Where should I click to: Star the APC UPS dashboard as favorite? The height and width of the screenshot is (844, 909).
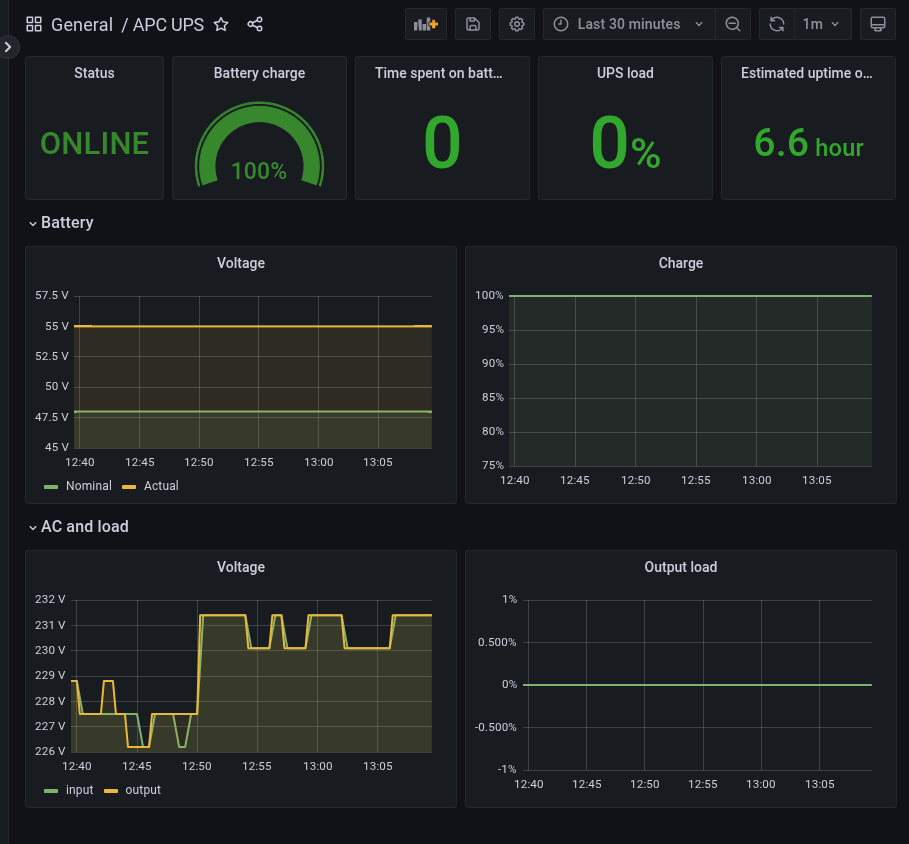221,24
